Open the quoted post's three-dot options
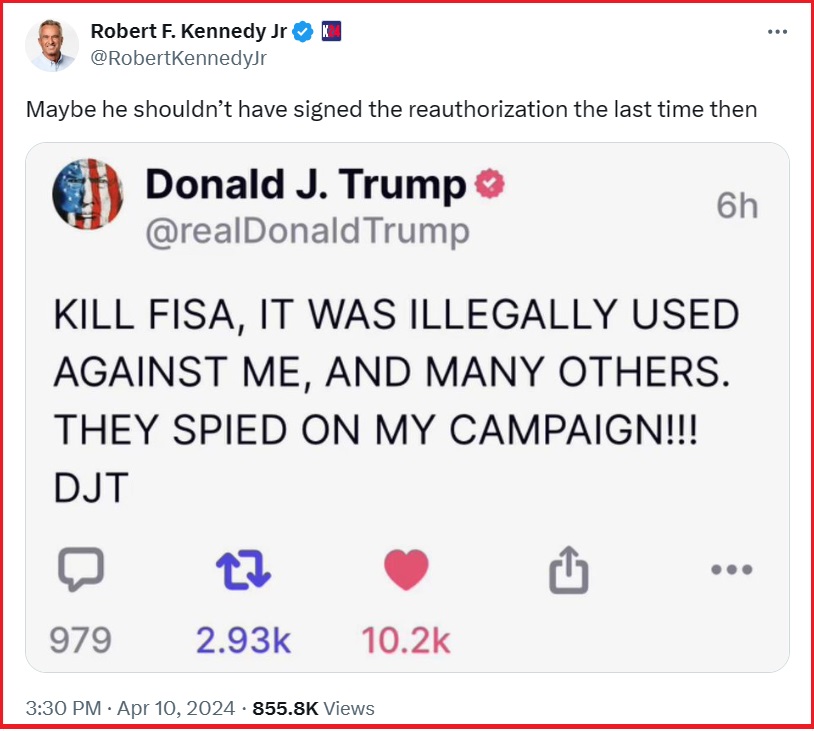 pos(732,570)
